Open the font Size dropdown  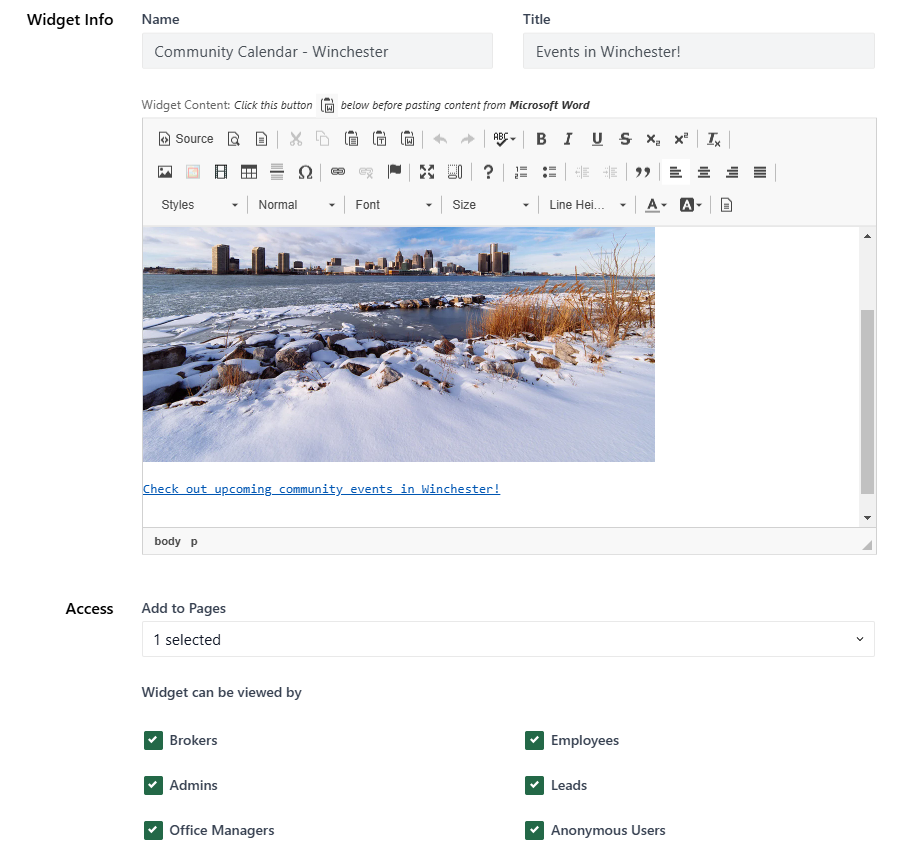click(489, 204)
